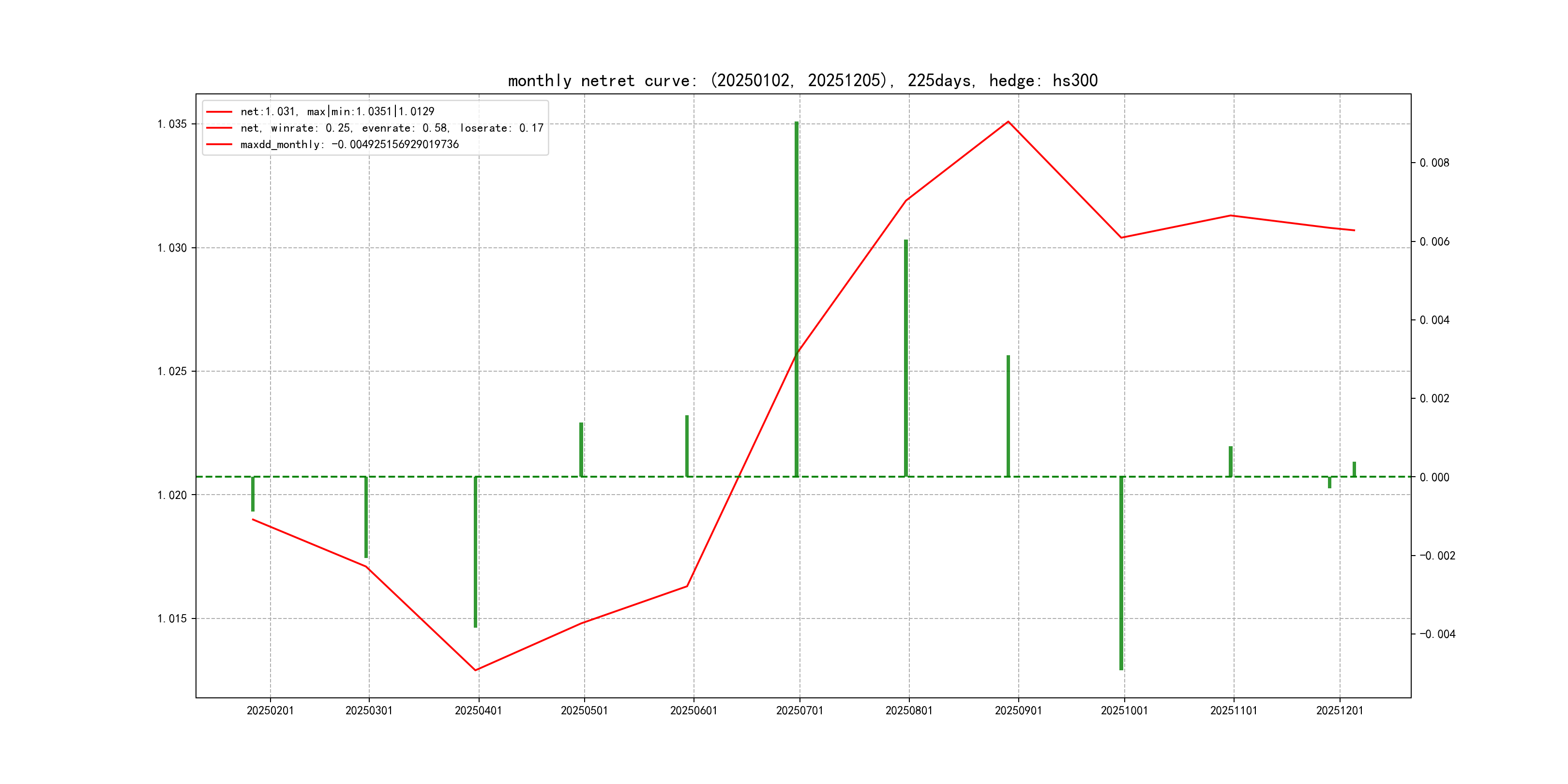The height and width of the screenshot is (784, 1568).
Task: Click the 20250401 x-axis label
Action: coord(479,710)
